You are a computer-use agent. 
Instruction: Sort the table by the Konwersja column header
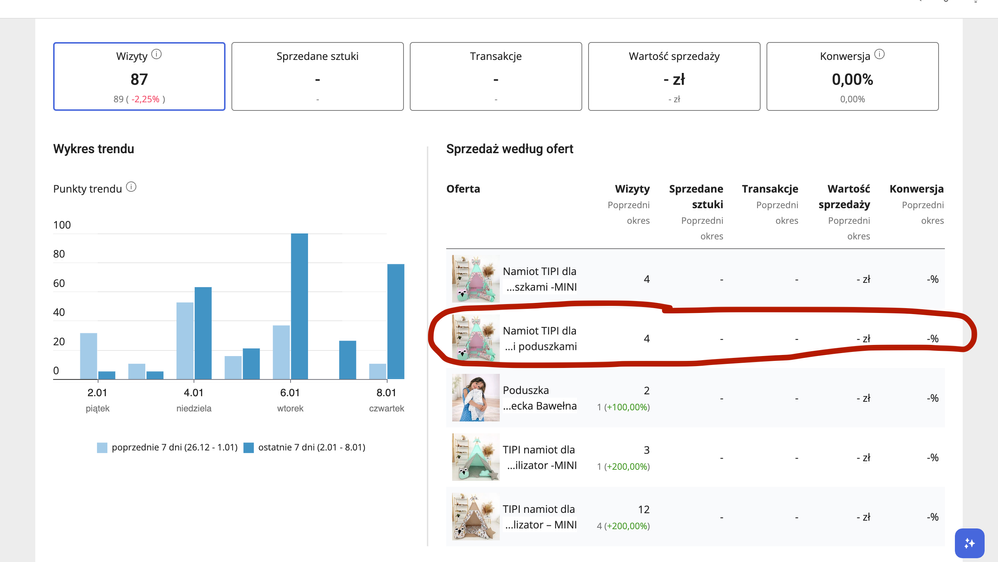click(916, 189)
